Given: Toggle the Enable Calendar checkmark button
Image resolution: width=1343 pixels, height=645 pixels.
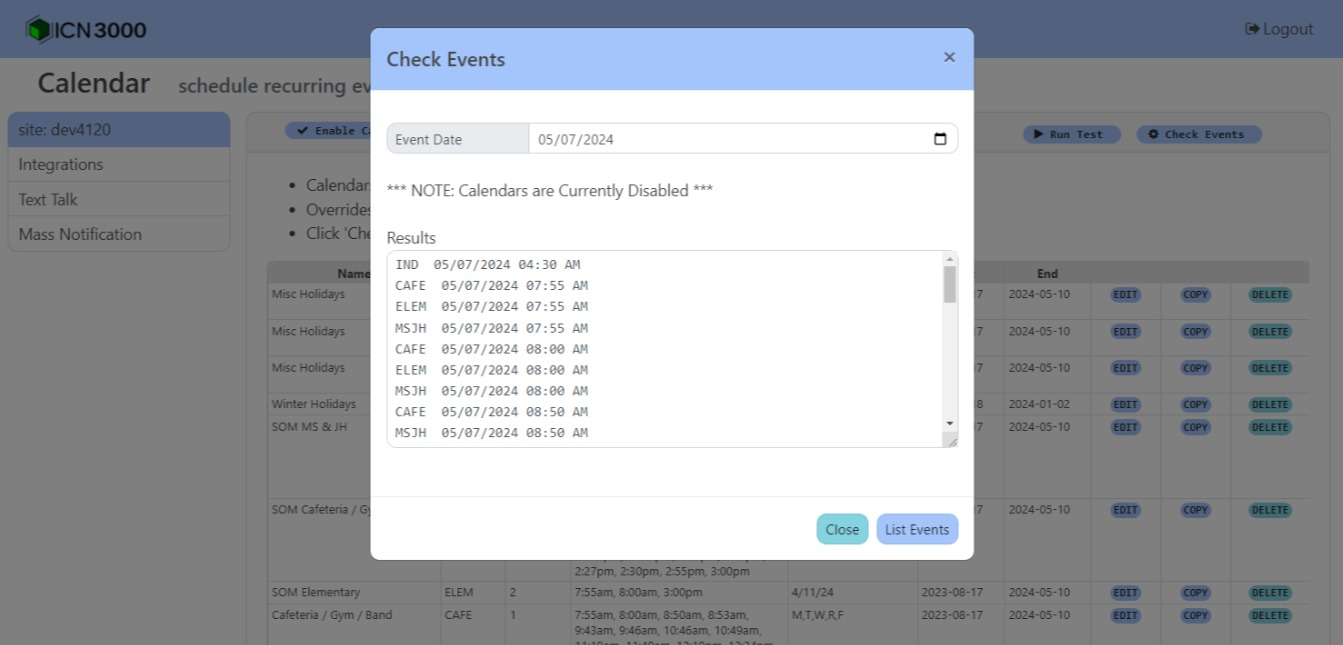Looking at the screenshot, I should (x=328, y=131).
